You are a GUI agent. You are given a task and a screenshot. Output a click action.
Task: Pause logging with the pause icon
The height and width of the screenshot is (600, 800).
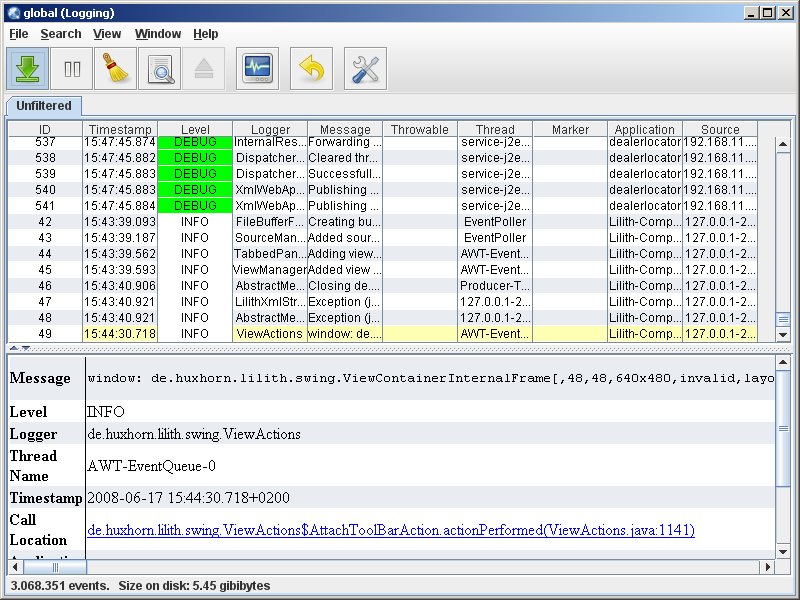(x=72, y=69)
